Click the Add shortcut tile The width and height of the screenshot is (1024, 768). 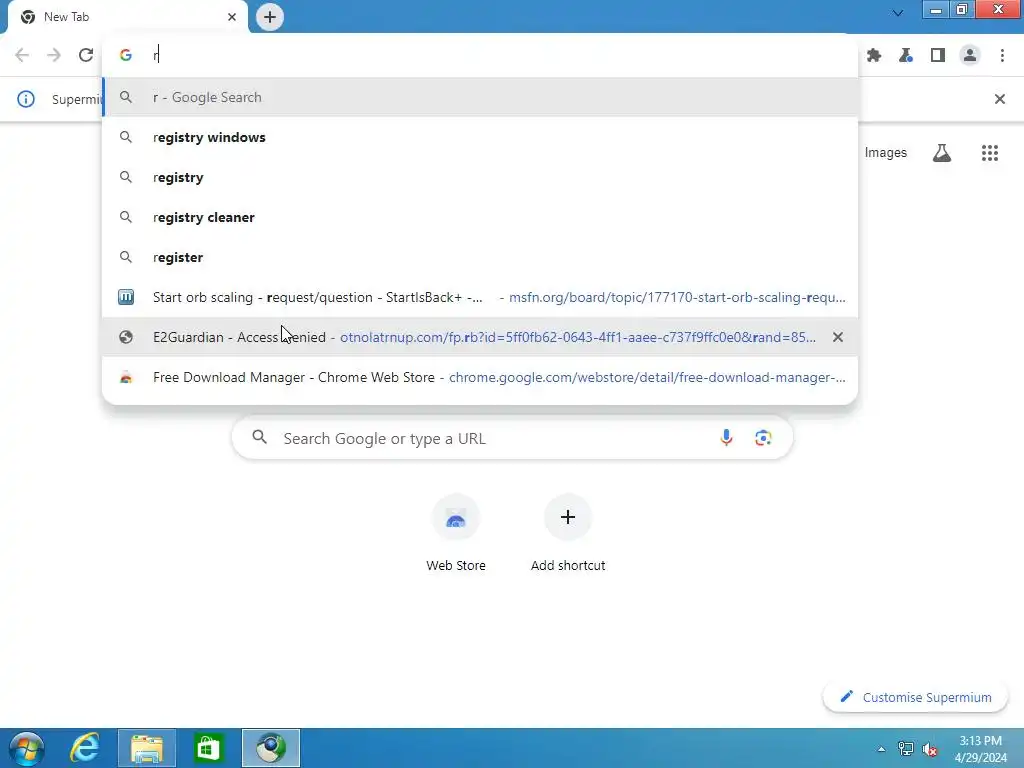pos(568,534)
